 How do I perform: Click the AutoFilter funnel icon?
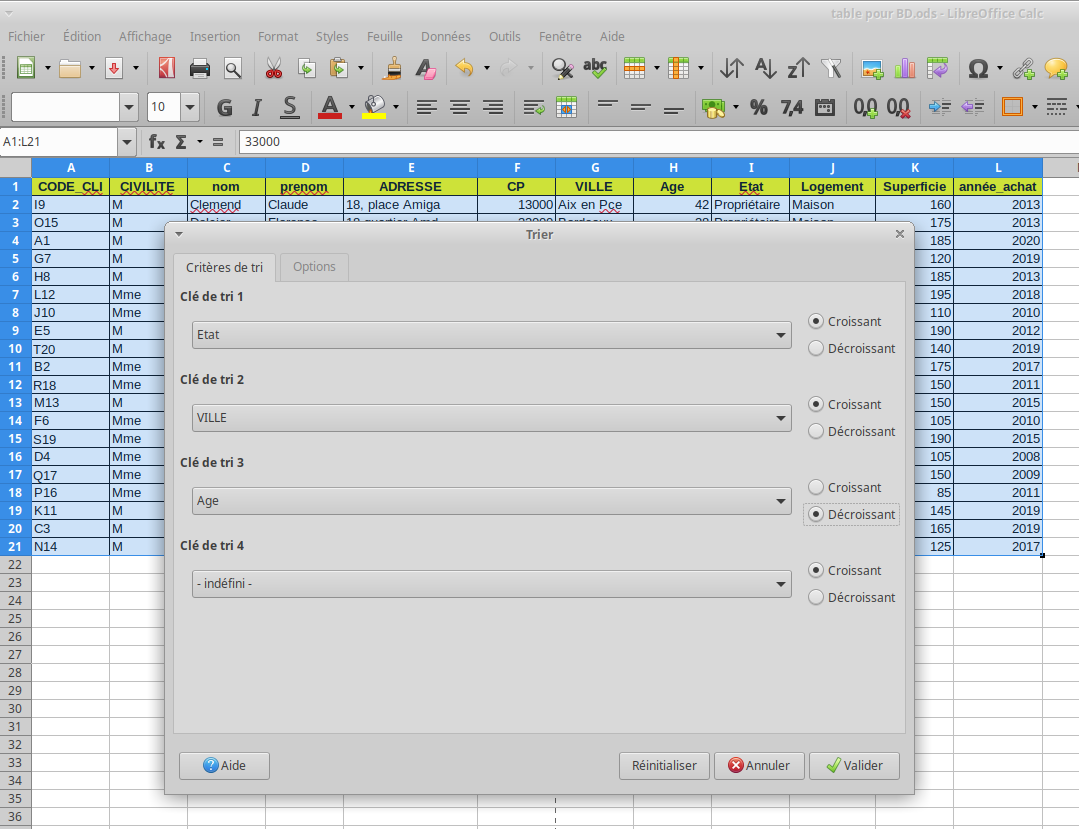click(x=831, y=68)
